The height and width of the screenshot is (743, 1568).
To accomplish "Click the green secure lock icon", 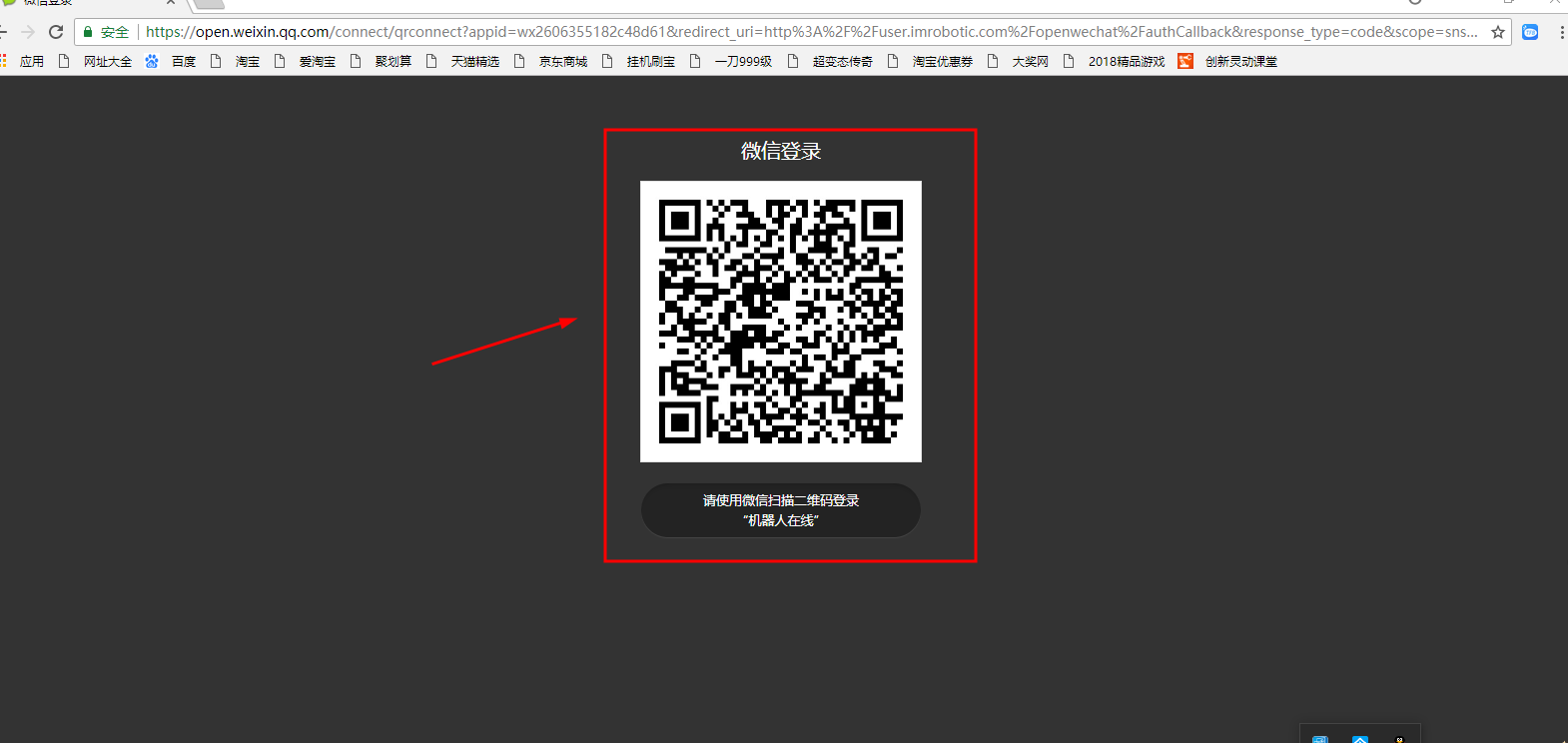I will 88,32.
